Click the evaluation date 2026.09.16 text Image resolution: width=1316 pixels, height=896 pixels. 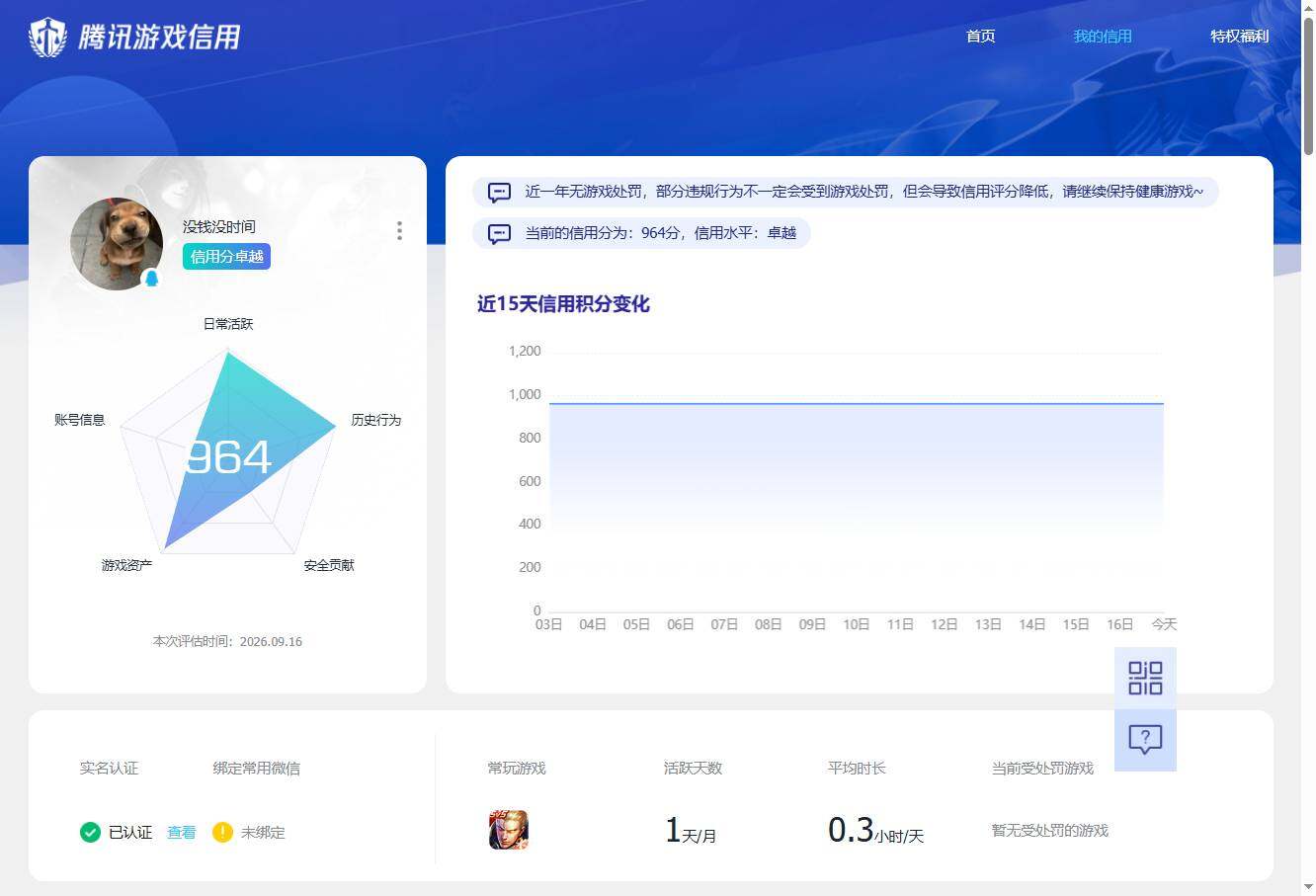tap(271, 641)
